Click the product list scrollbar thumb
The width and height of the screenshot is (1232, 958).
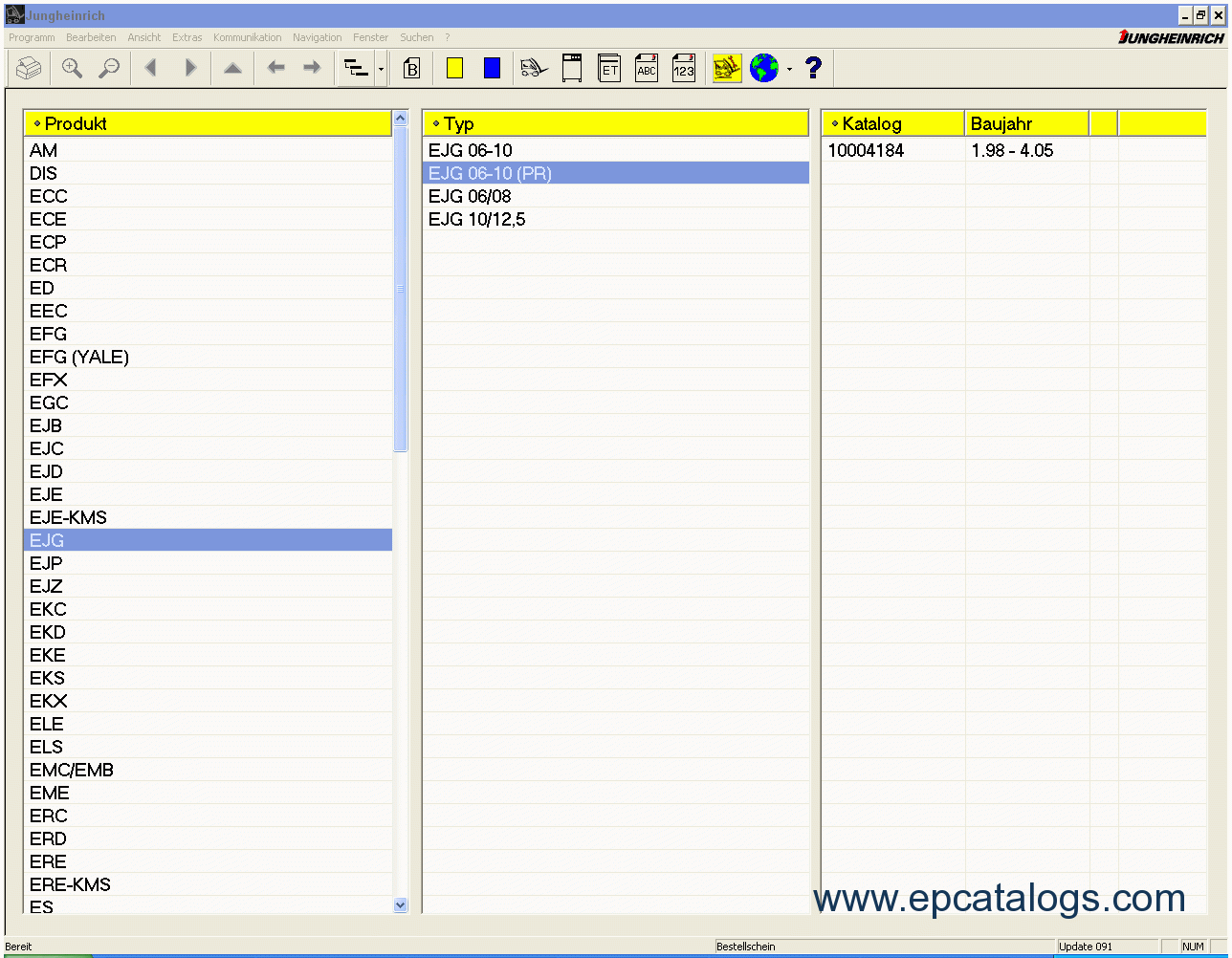pyautogui.click(x=401, y=290)
